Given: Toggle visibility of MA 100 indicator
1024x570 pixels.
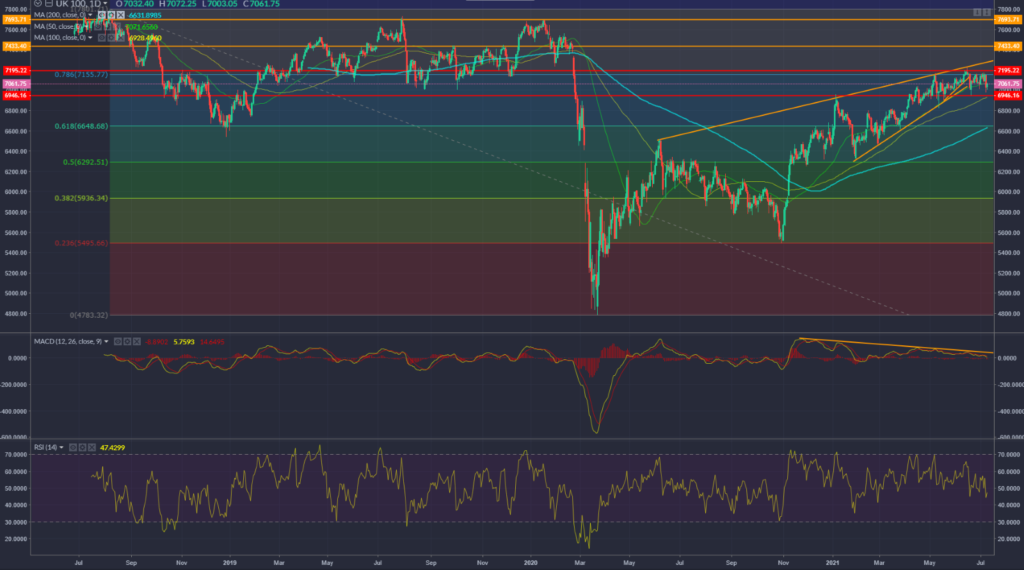Looking at the screenshot, I should [101, 38].
